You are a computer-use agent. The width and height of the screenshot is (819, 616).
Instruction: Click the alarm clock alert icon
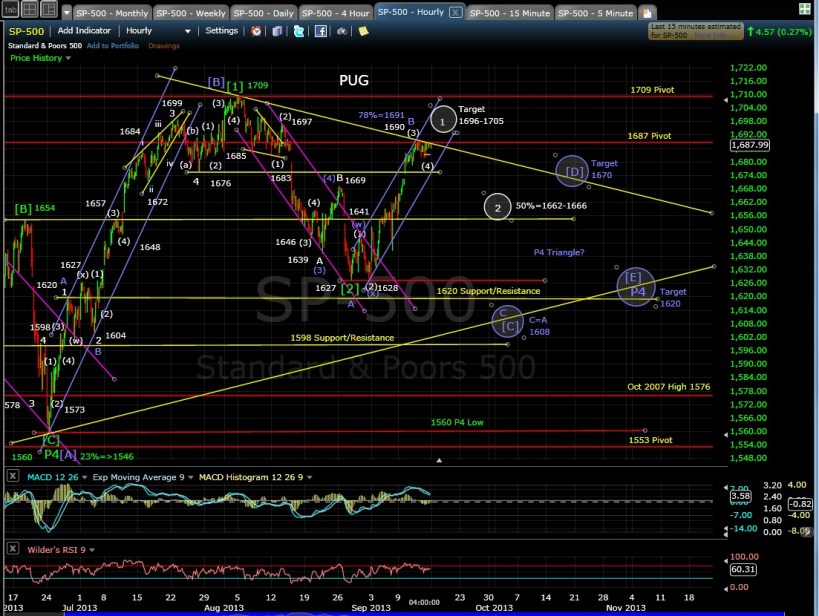click(256, 31)
